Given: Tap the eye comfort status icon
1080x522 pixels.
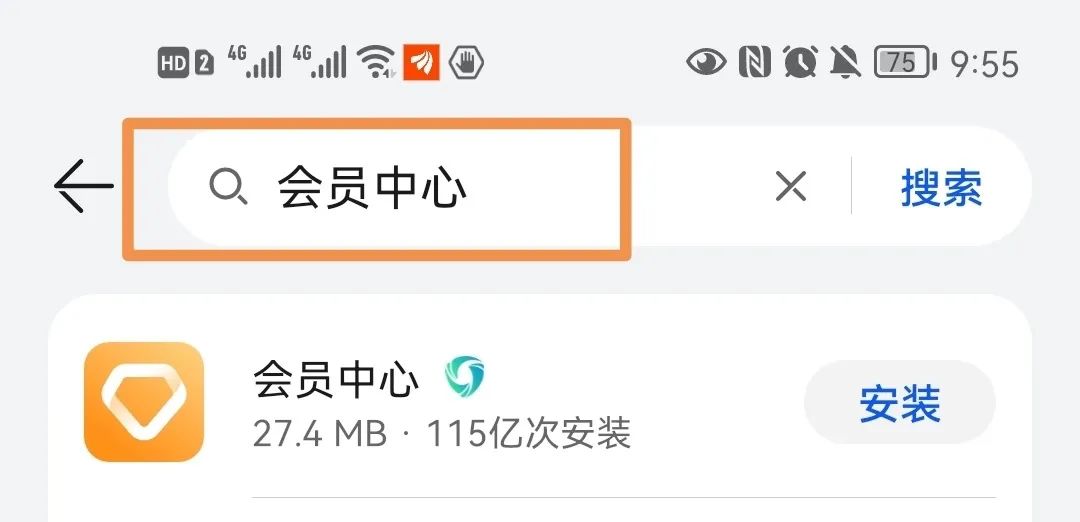Looking at the screenshot, I should (x=706, y=63).
